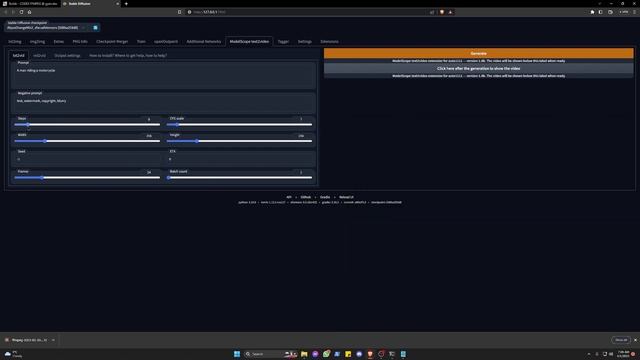Open the How to install help sub-tab
Viewport: 640px width, 360px height.
128,56
